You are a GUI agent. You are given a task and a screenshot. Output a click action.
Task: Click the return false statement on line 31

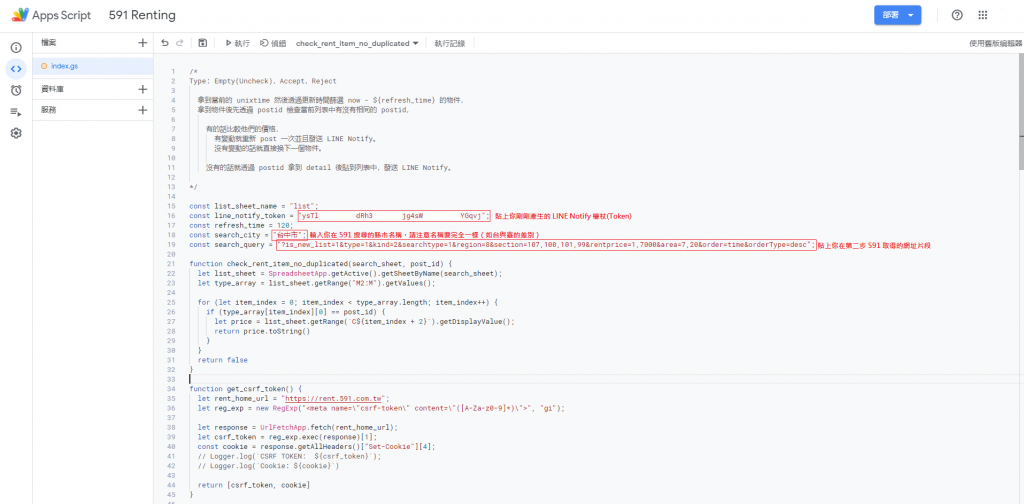223,360
